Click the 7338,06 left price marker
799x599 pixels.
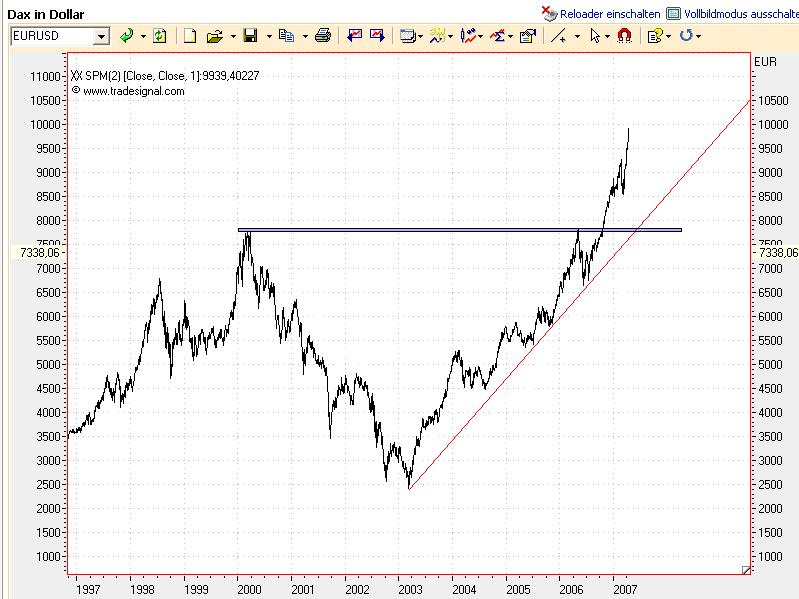point(39,252)
